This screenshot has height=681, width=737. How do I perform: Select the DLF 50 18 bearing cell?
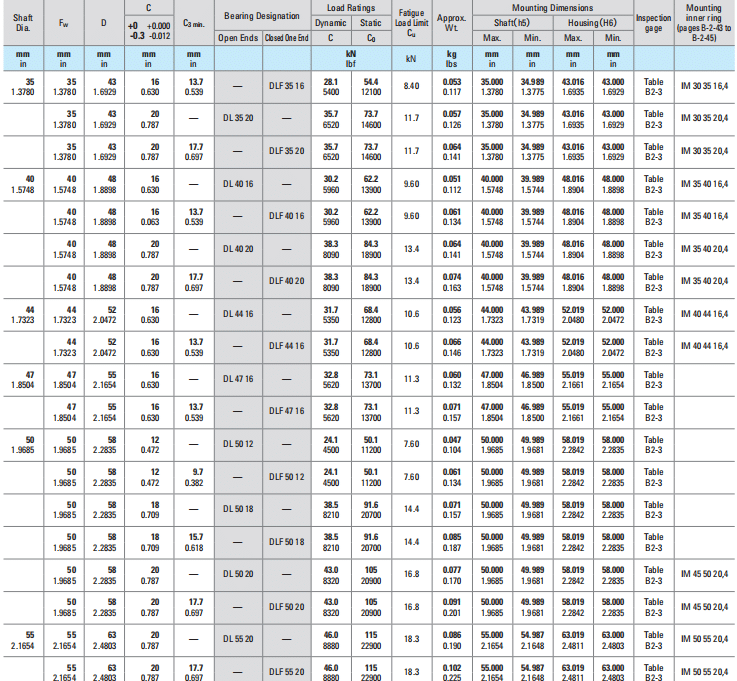286,540
